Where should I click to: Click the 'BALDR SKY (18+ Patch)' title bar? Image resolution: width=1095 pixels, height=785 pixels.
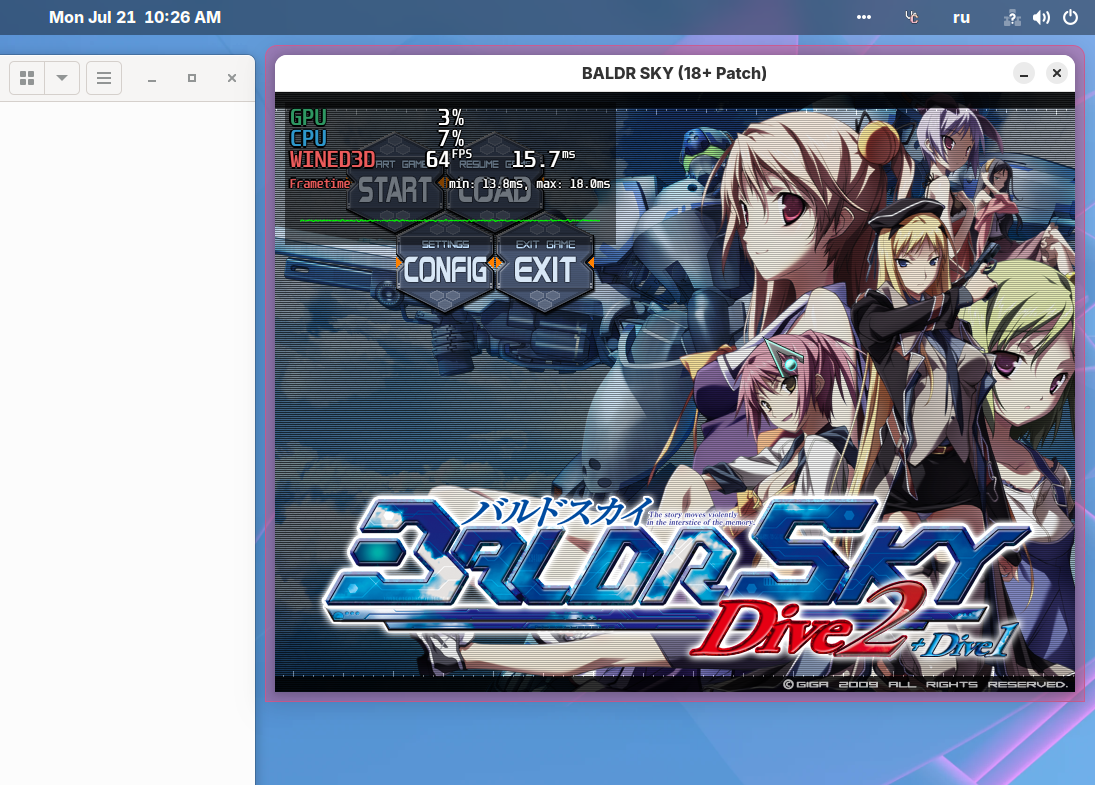(x=674, y=73)
